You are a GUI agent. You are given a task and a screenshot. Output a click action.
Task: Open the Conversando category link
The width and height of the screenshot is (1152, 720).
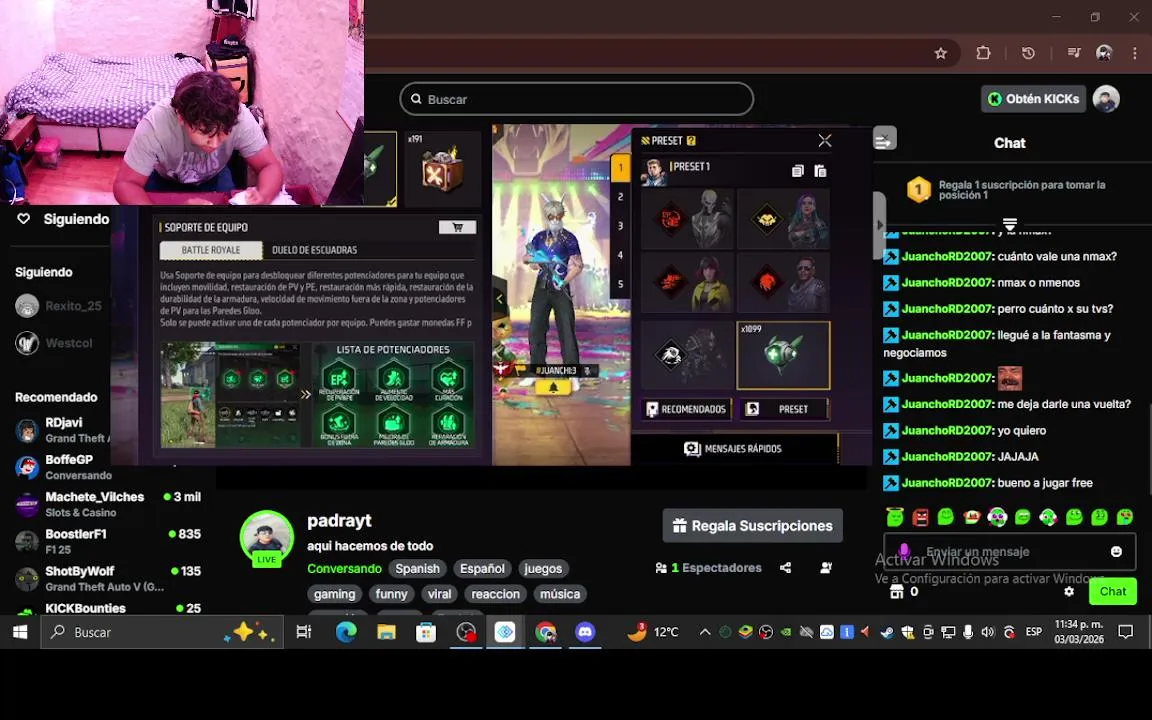(344, 569)
